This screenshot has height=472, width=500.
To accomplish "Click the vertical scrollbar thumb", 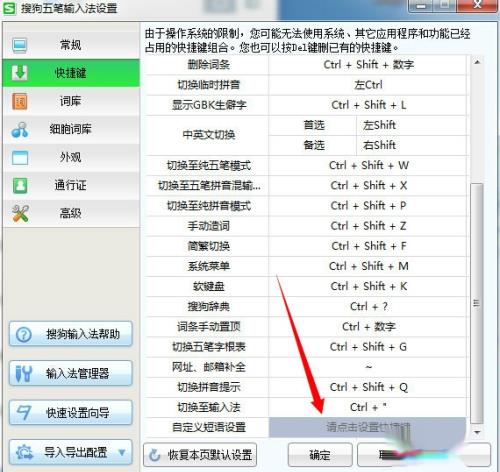I will point(477,304).
